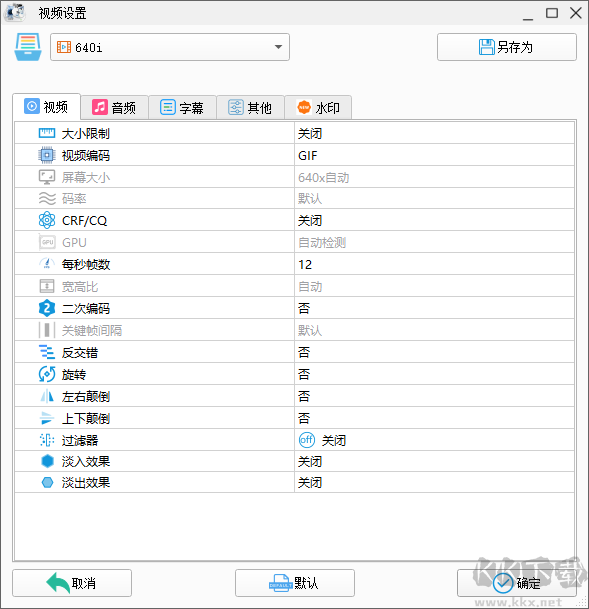The image size is (589, 609).
Task: Click the 大小限制 label
Action: tap(86, 134)
